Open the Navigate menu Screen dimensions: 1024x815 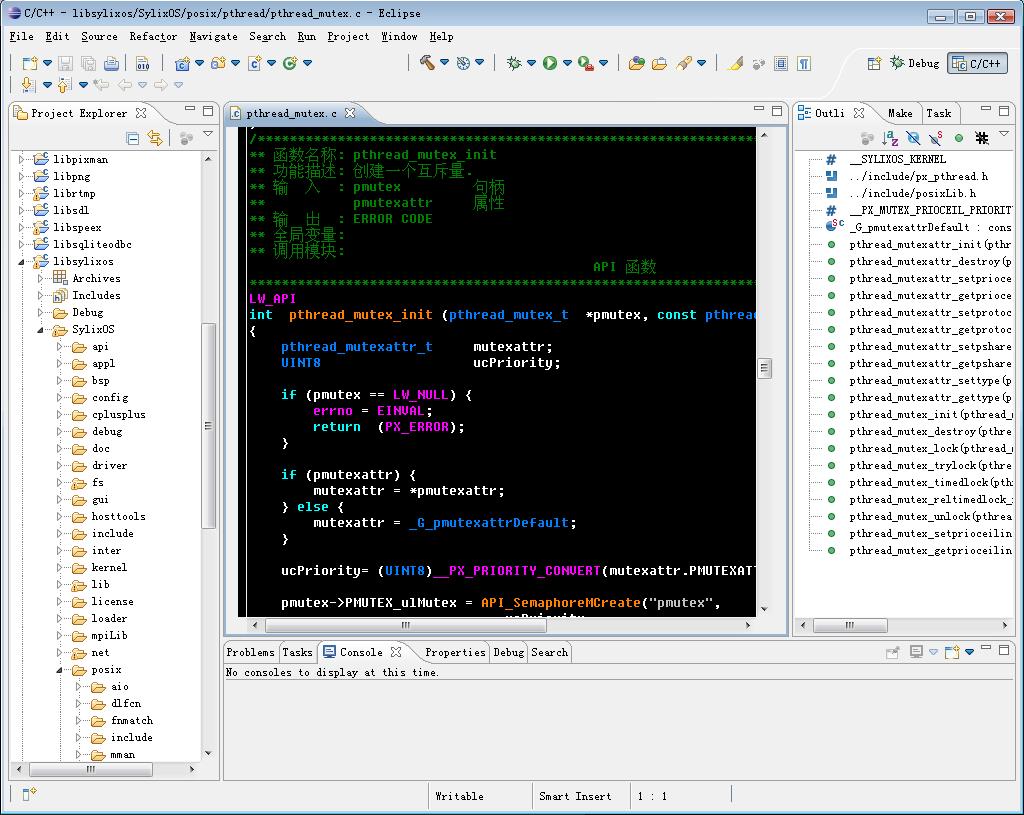tap(214, 37)
